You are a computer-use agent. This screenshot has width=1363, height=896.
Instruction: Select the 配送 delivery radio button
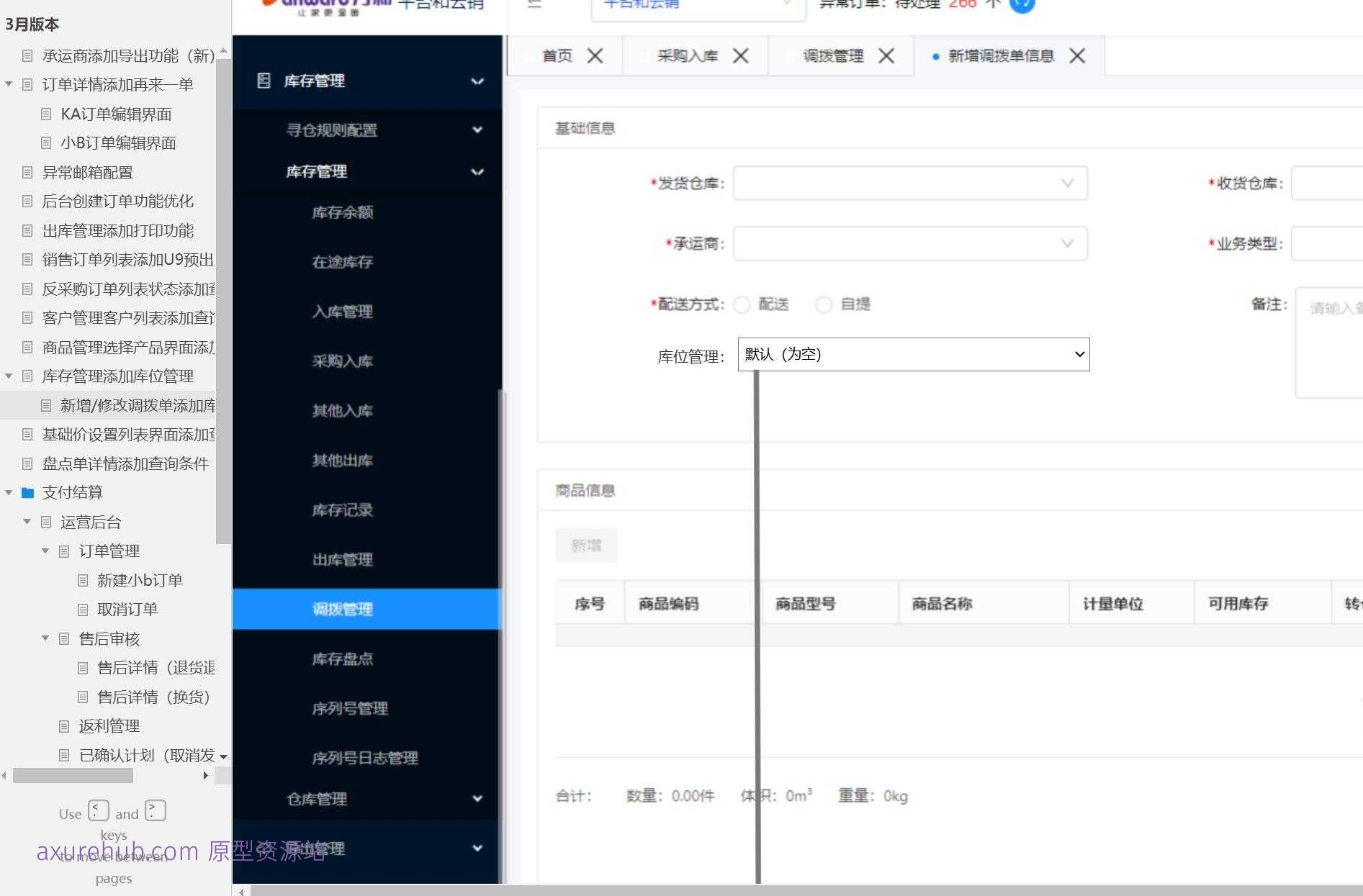pyautogui.click(x=742, y=304)
